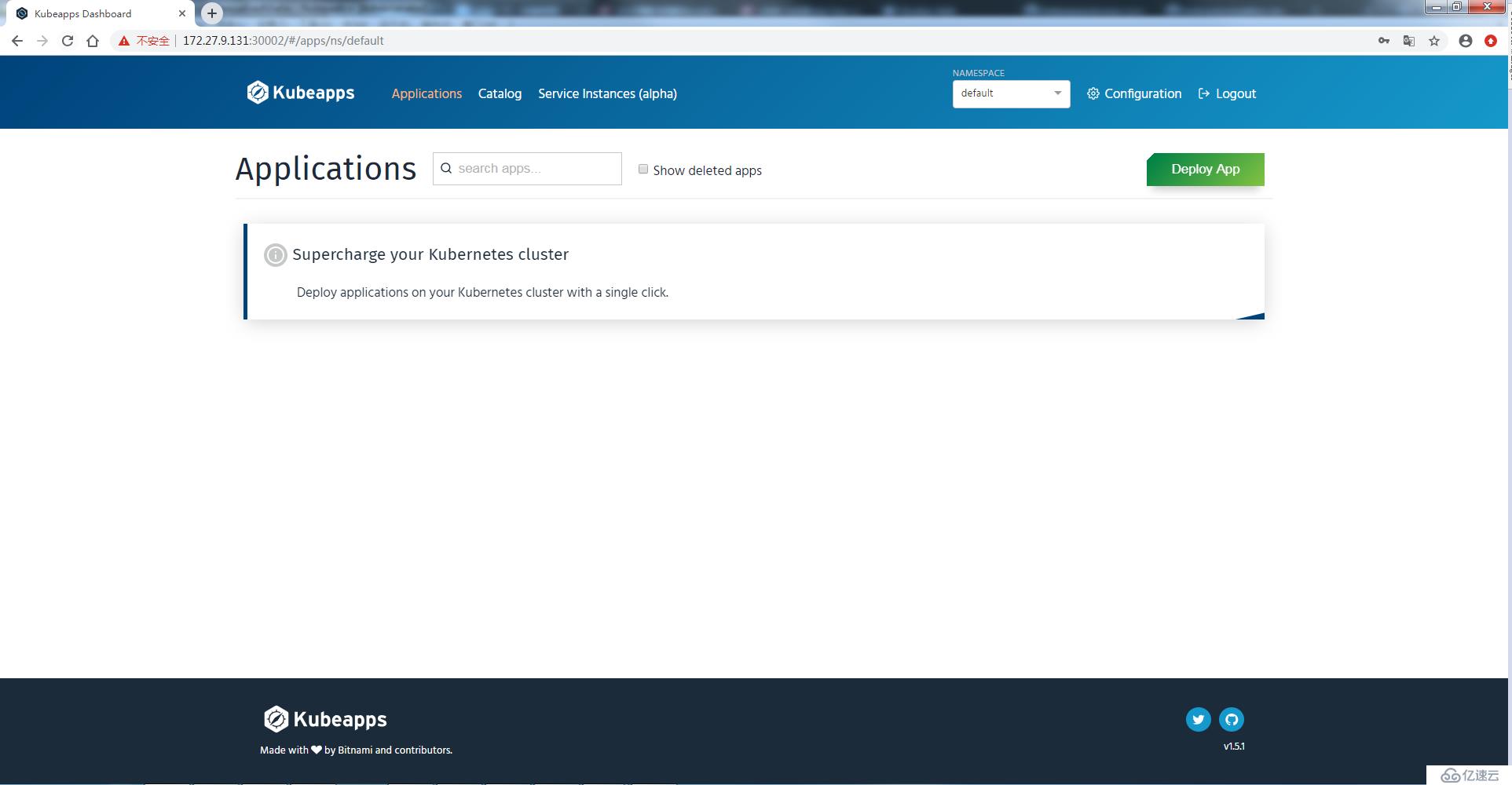The image size is (1512, 785).
Task: Click the red update icon in toolbar
Action: click(1491, 41)
